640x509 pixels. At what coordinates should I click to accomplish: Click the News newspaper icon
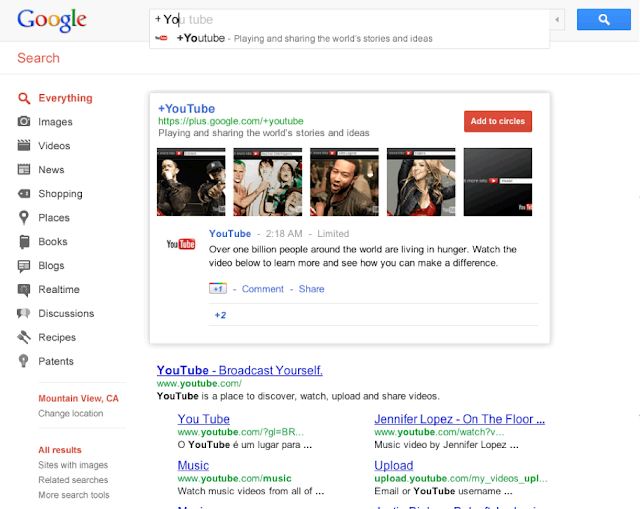[x=24, y=169]
